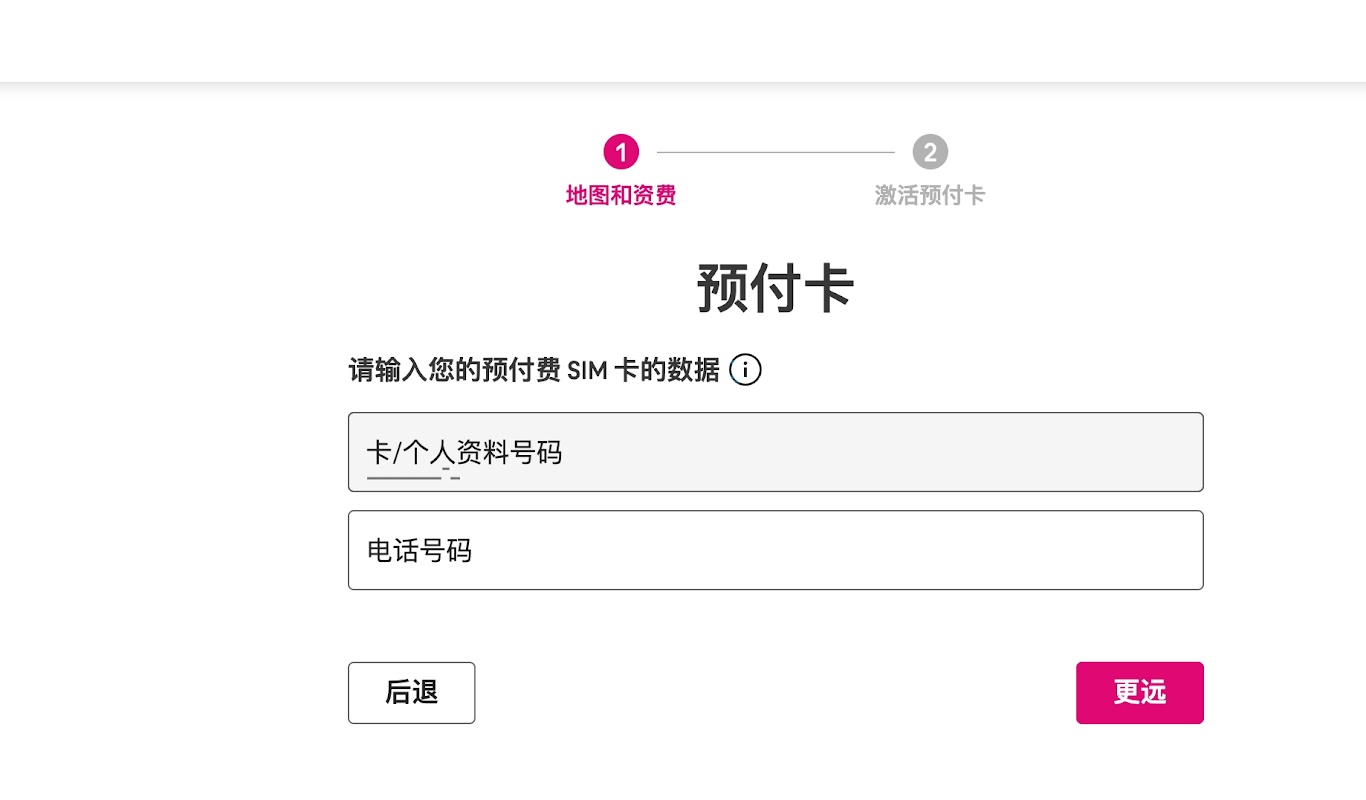
Task: Click the 卡/个人资料号码 placeholder text
Action: tap(465, 453)
